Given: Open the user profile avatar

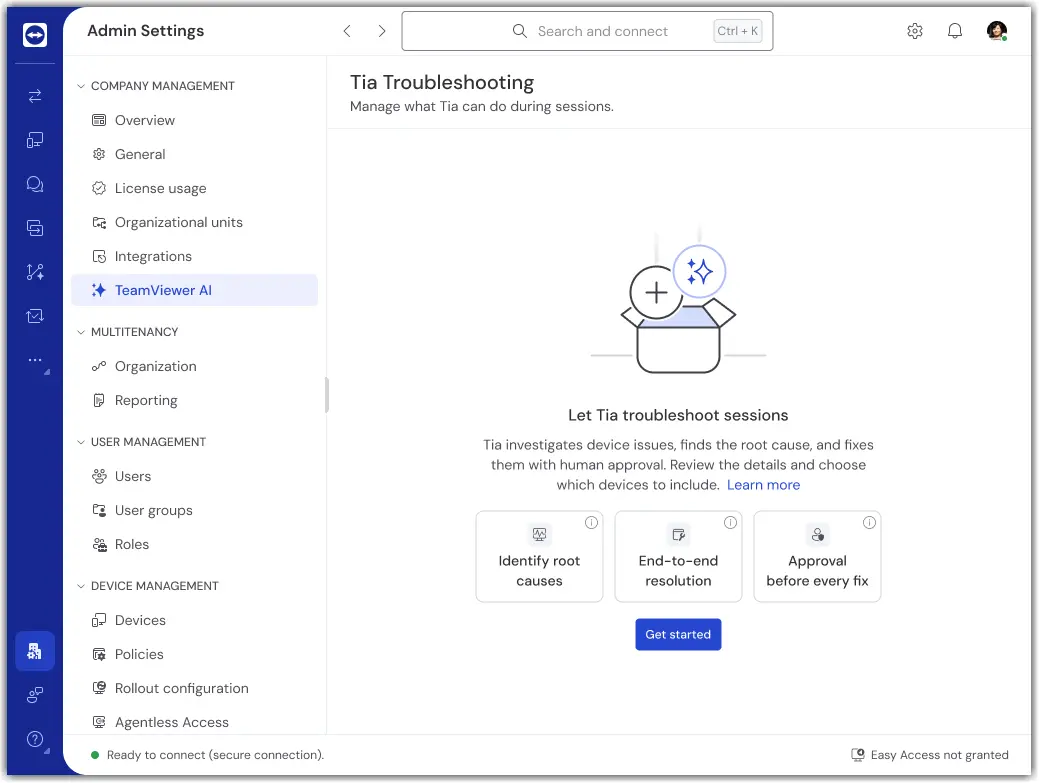Looking at the screenshot, I should pos(997,30).
